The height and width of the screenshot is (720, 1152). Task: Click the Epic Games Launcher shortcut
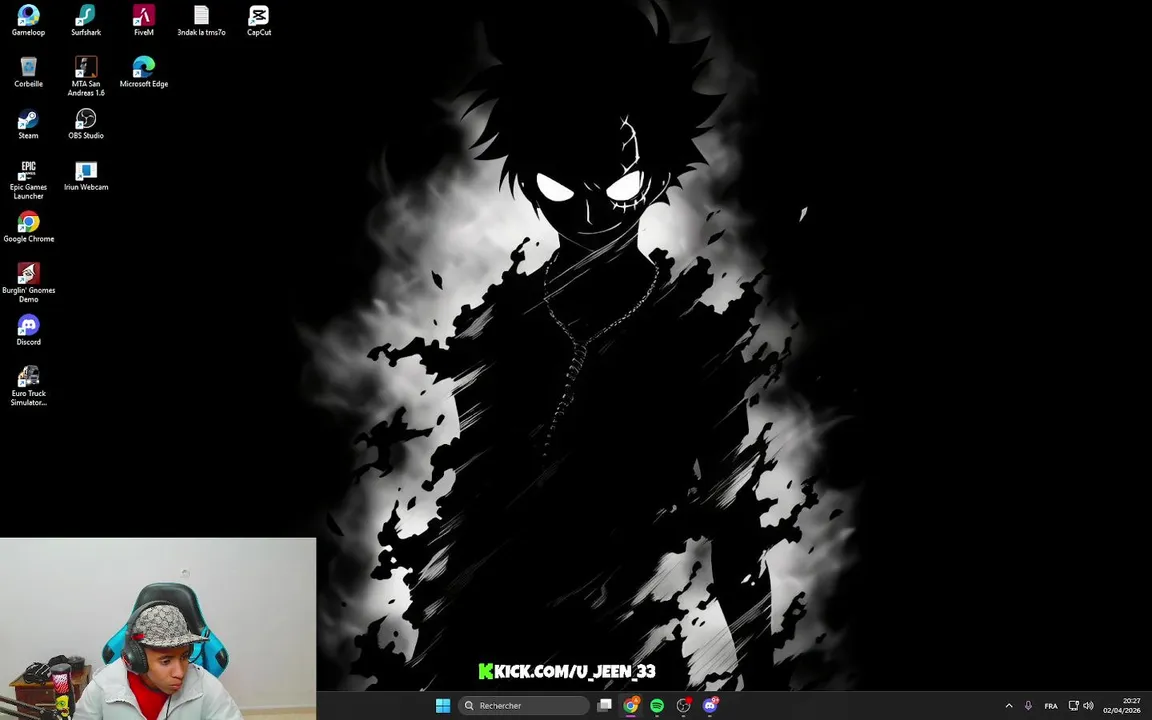pyautogui.click(x=28, y=179)
